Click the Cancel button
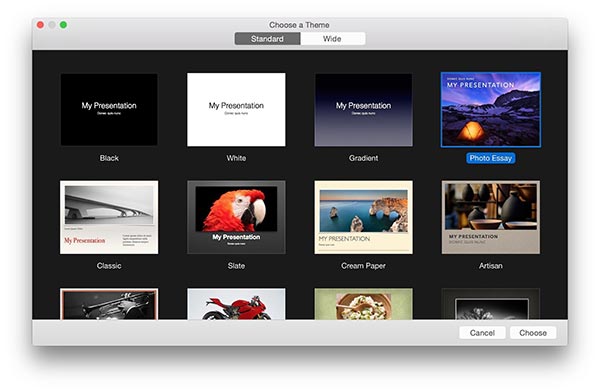The width and height of the screenshot is (600, 392). pyautogui.click(x=482, y=333)
